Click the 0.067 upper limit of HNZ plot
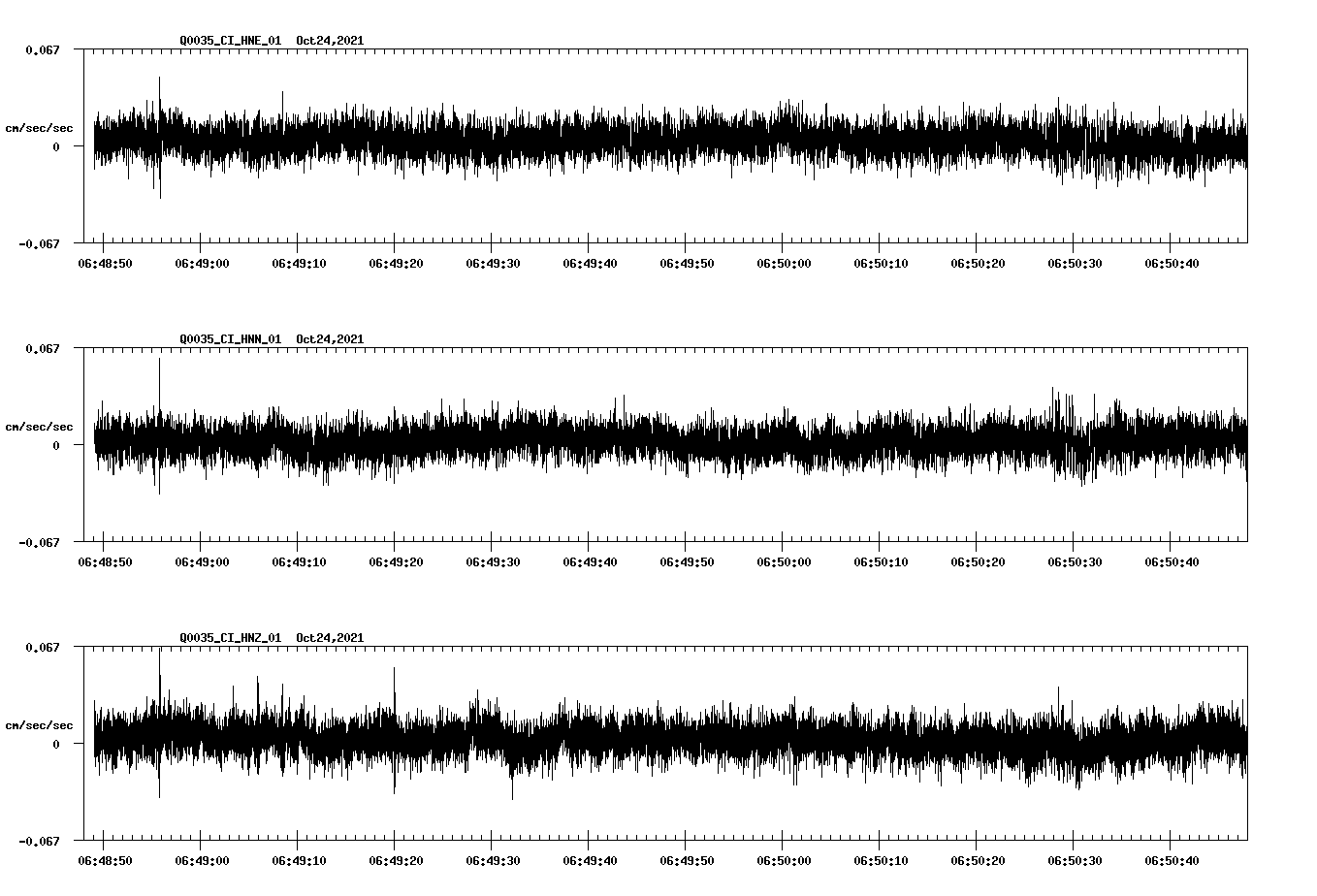The height and width of the screenshot is (896, 1317). tap(43, 647)
